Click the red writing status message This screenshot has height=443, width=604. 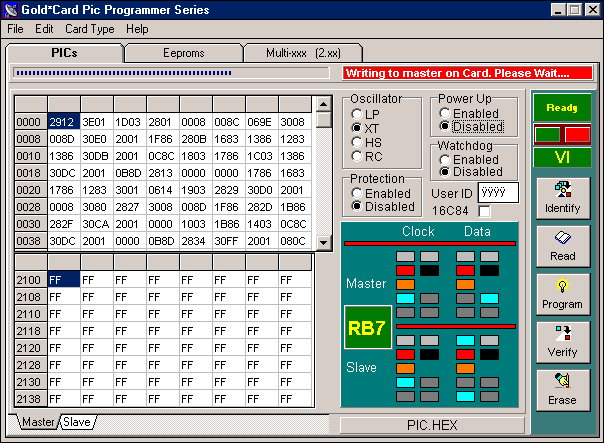point(467,73)
